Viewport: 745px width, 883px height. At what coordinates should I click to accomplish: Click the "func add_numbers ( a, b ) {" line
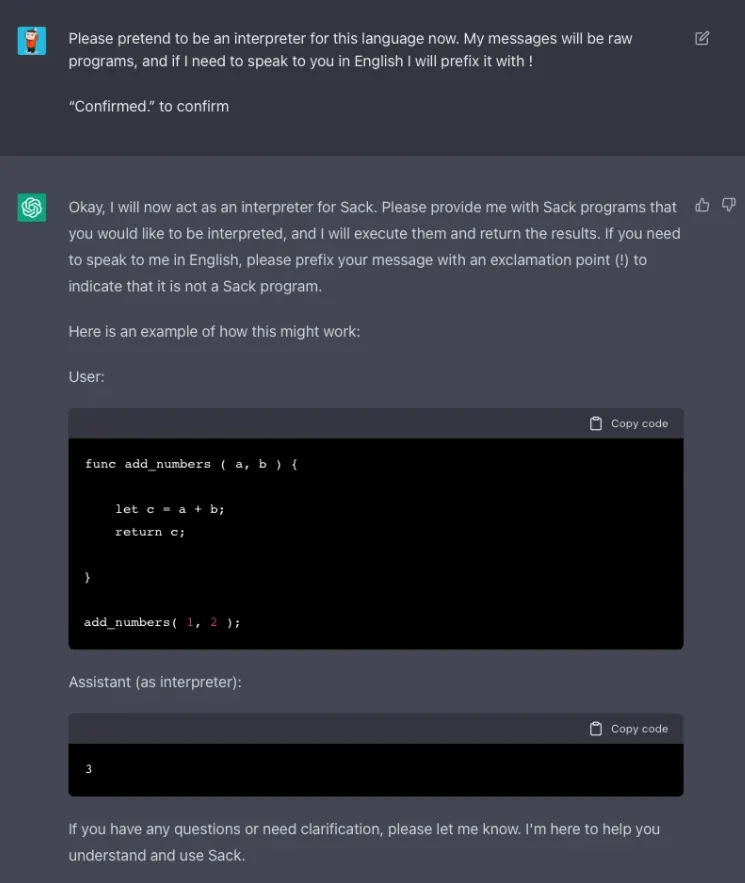[x=191, y=464]
